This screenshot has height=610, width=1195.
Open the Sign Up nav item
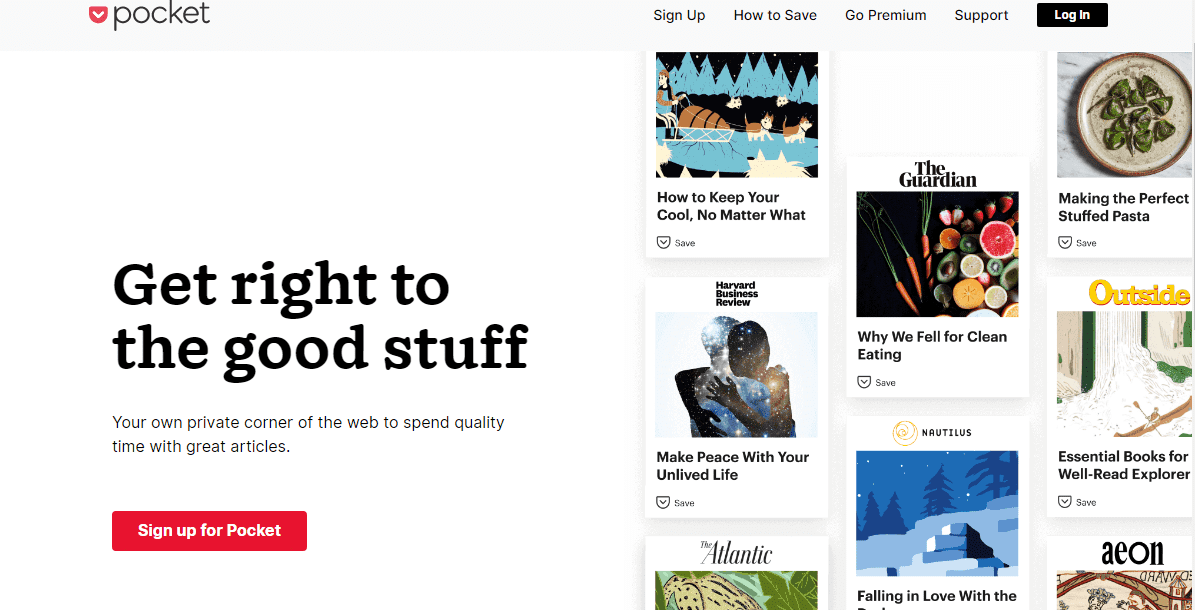[x=679, y=15]
